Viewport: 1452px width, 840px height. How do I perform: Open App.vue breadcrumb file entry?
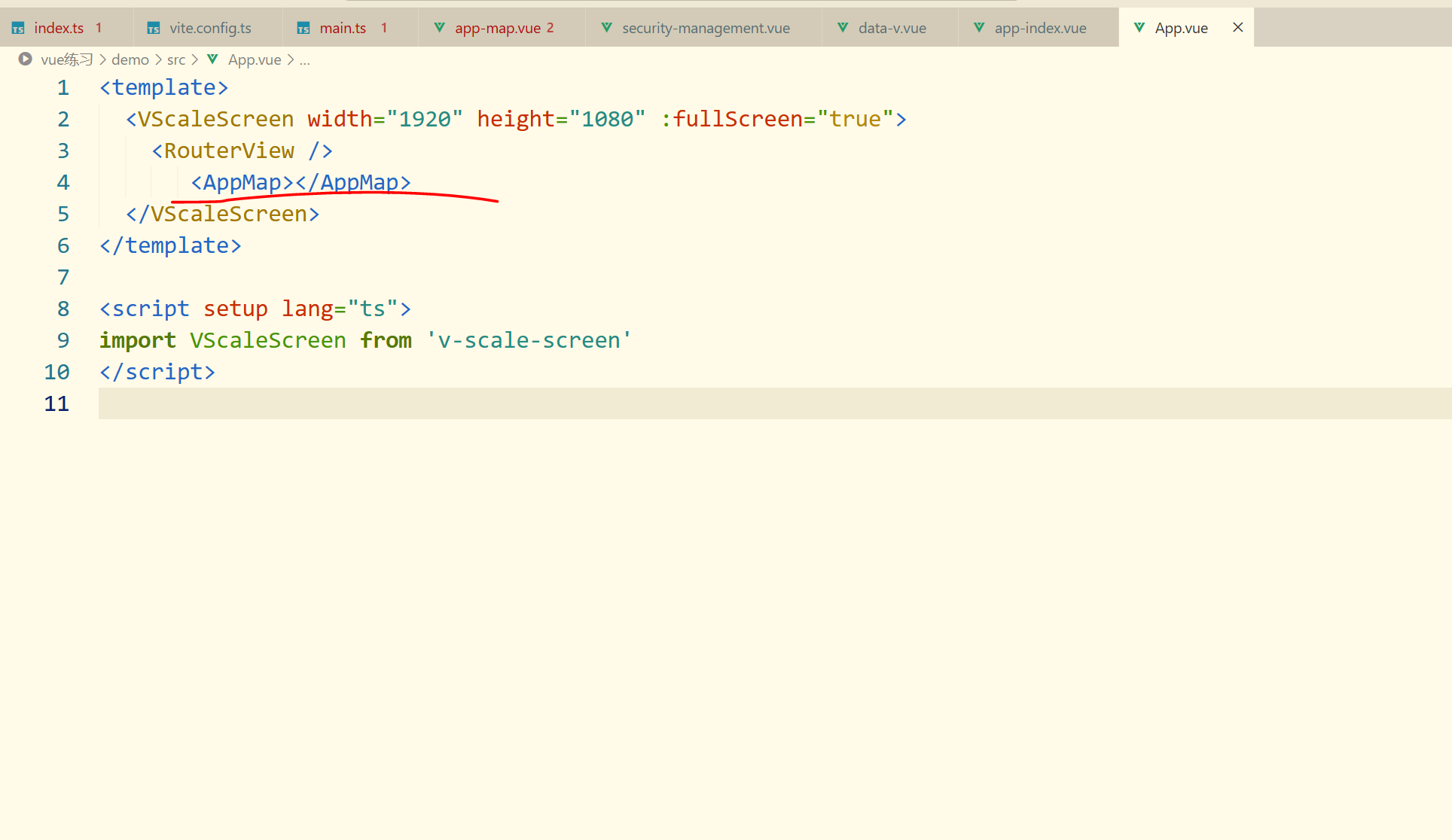[x=254, y=59]
